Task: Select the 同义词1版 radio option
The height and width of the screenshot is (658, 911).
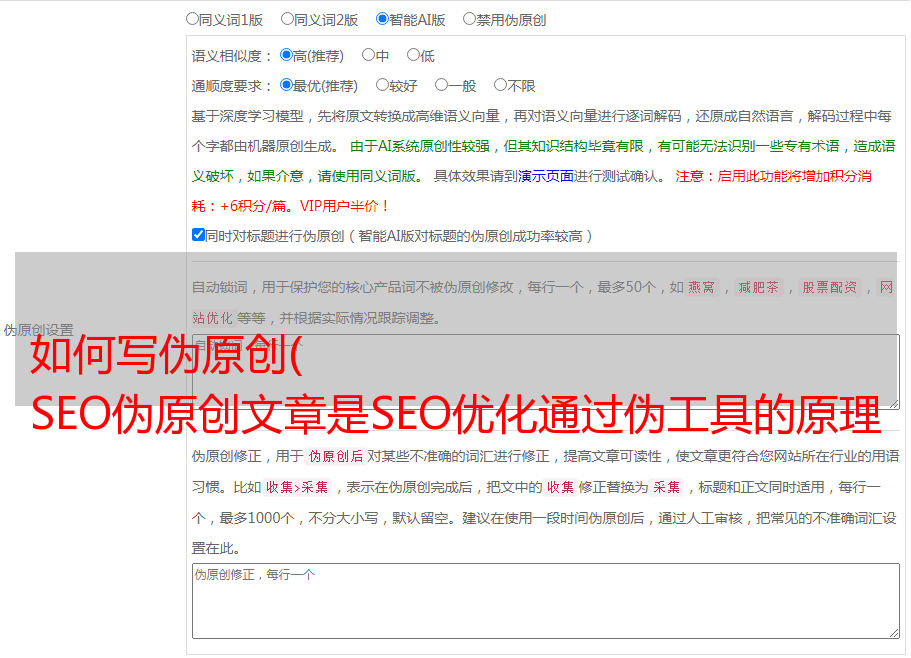Action: pyautogui.click(x=192, y=19)
